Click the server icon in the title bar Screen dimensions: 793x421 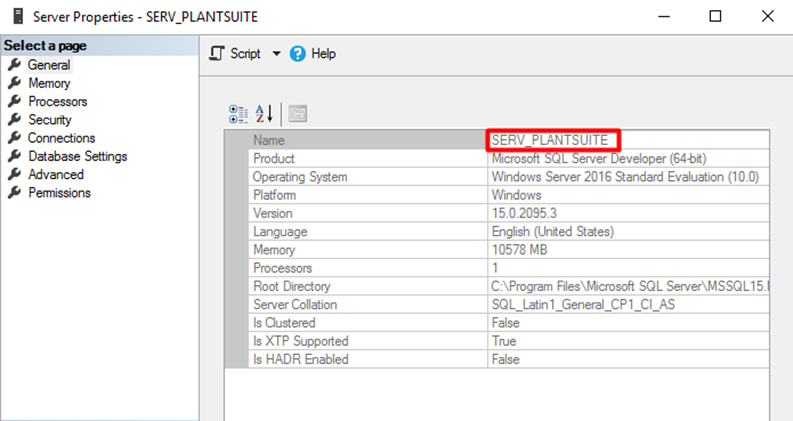coord(18,16)
